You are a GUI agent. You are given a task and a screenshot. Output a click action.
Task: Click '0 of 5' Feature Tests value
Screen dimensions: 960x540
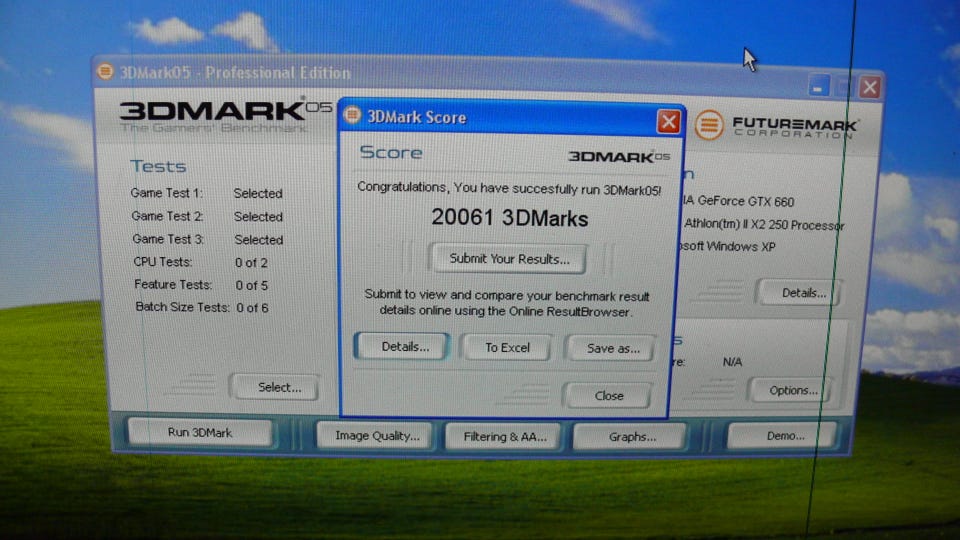pos(252,285)
